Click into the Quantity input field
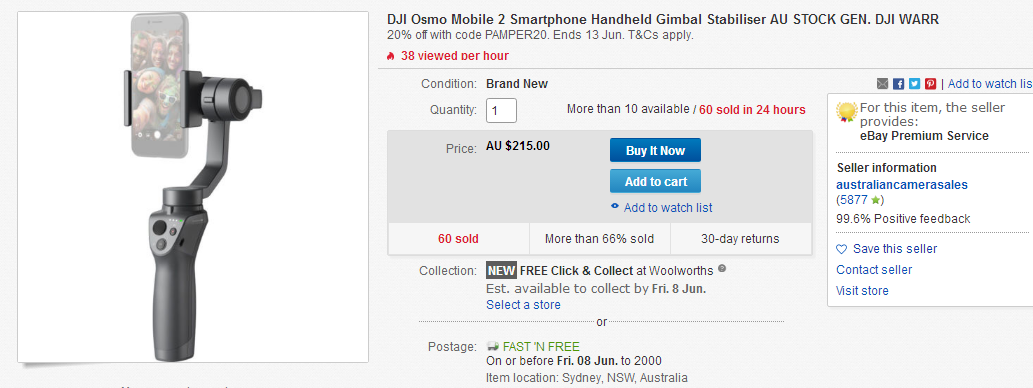This screenshot has width=1033, height=388. (x=501, y=110)
